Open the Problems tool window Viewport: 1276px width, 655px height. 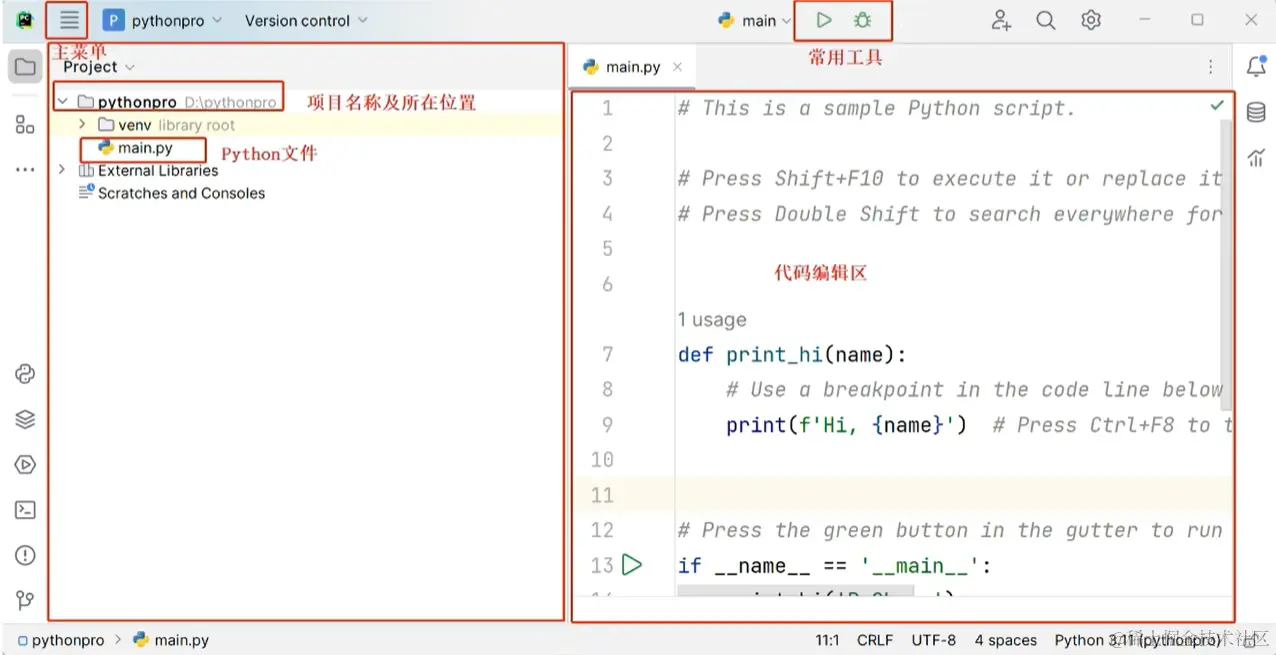tap(25, 555)
